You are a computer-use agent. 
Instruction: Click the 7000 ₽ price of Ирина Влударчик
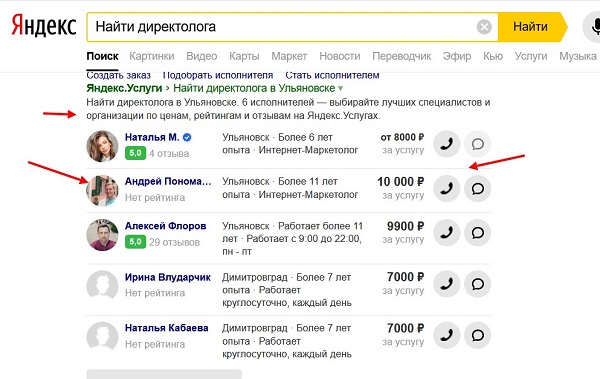coord(405,277)
